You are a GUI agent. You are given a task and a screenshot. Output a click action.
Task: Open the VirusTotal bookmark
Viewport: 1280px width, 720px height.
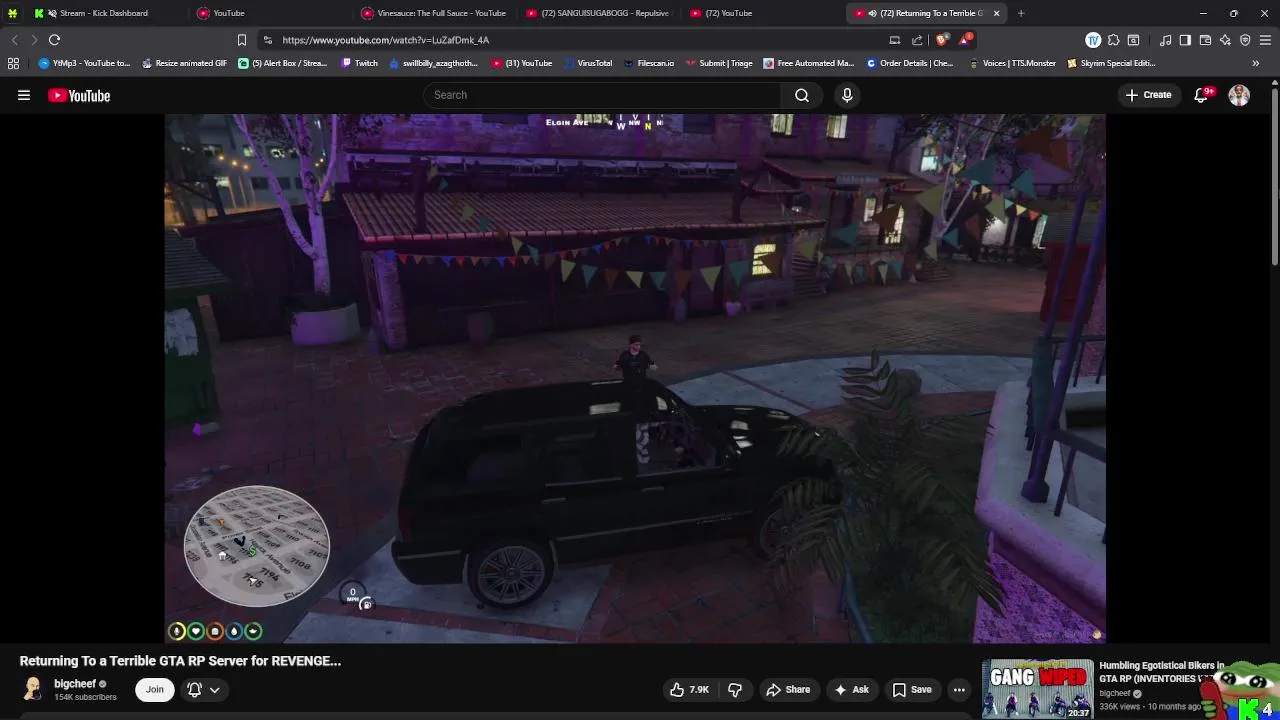(x=588, y=63)
